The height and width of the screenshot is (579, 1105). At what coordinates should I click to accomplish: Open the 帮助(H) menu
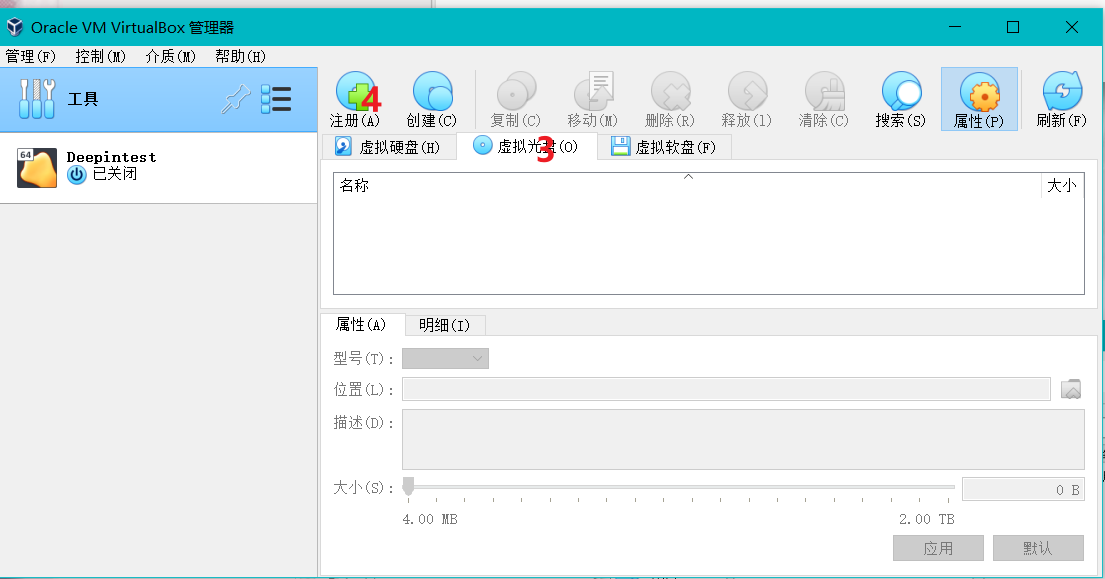240,56
